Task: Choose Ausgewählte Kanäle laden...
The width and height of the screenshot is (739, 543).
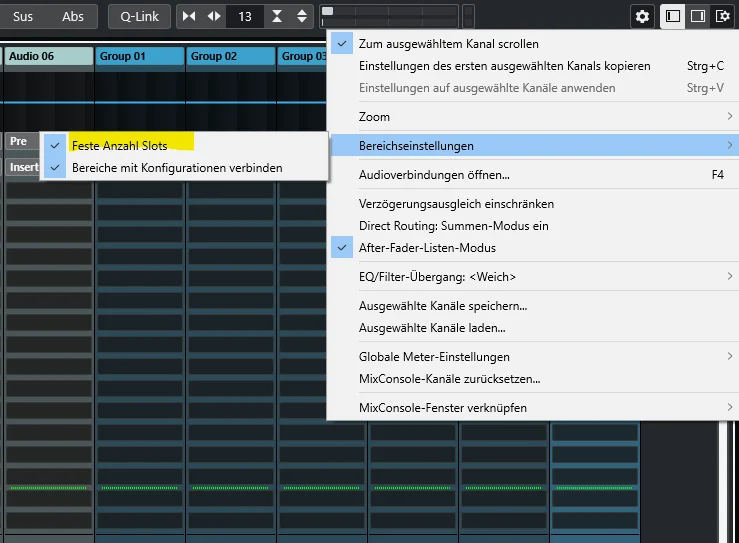Action: (x=533, y=328)
